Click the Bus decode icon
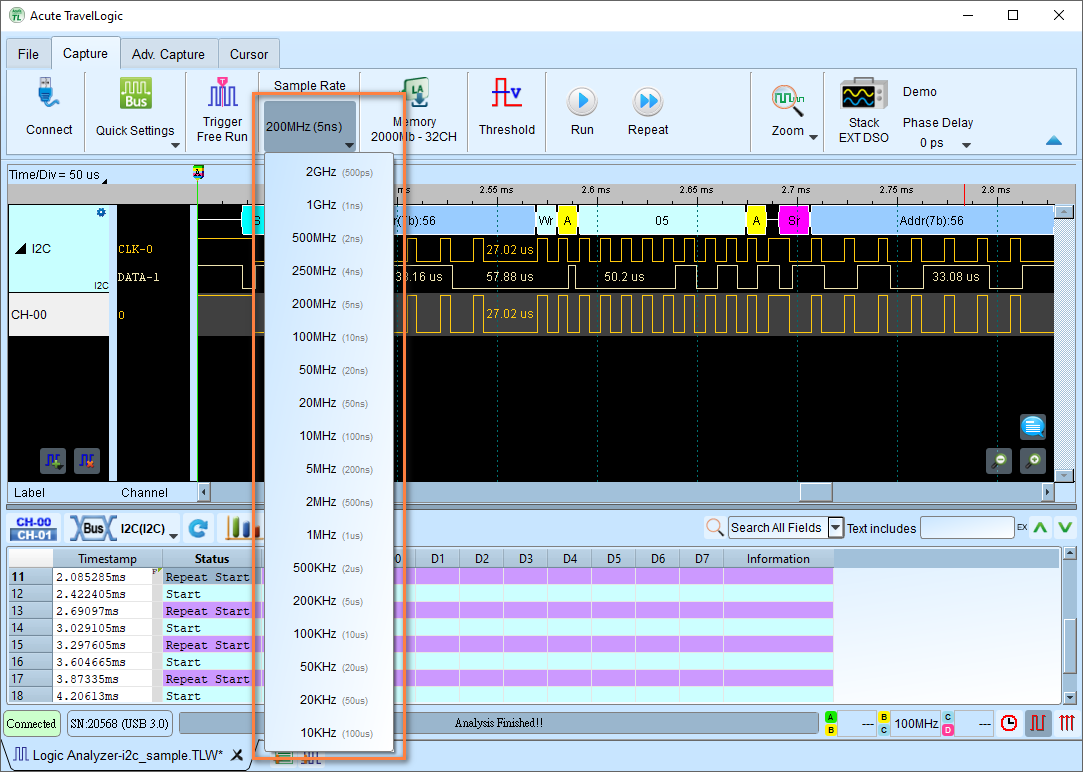1083x772 pixels. 93,528
